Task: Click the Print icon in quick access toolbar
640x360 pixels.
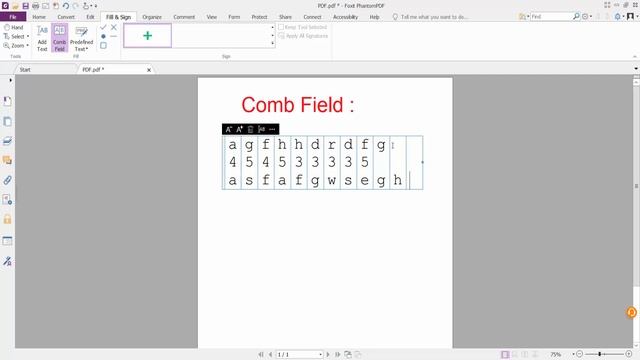Action: 36,6
